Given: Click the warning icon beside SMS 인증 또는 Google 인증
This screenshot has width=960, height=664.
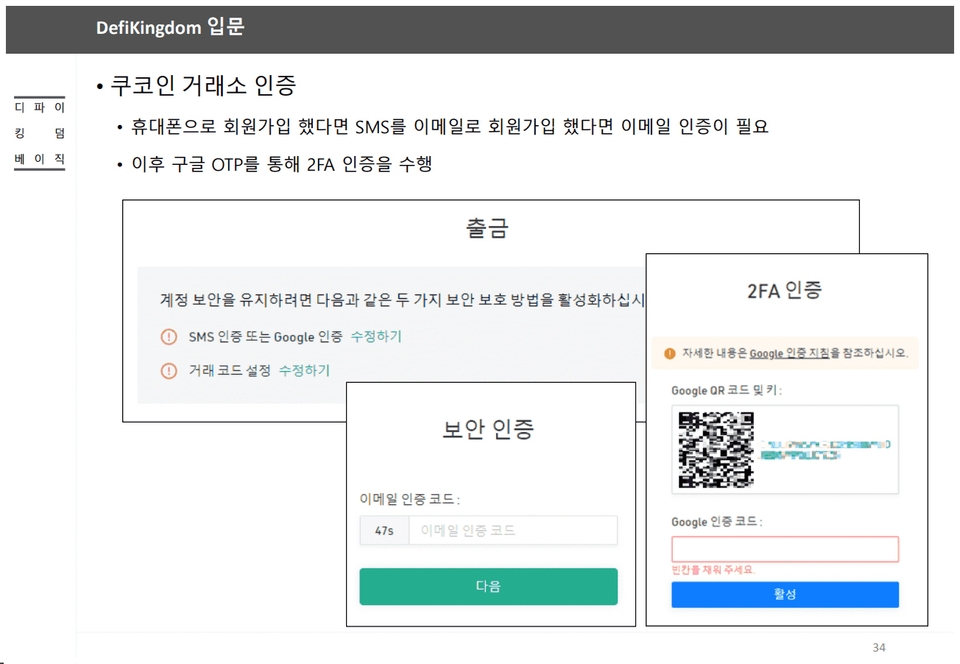Looking at the screenshot, I should pyautogui.click(x=169, y=337).
